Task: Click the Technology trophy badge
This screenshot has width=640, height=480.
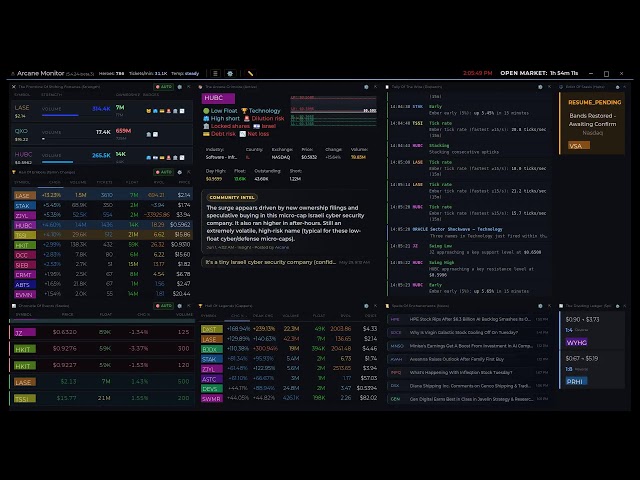Action: [261, 111]
